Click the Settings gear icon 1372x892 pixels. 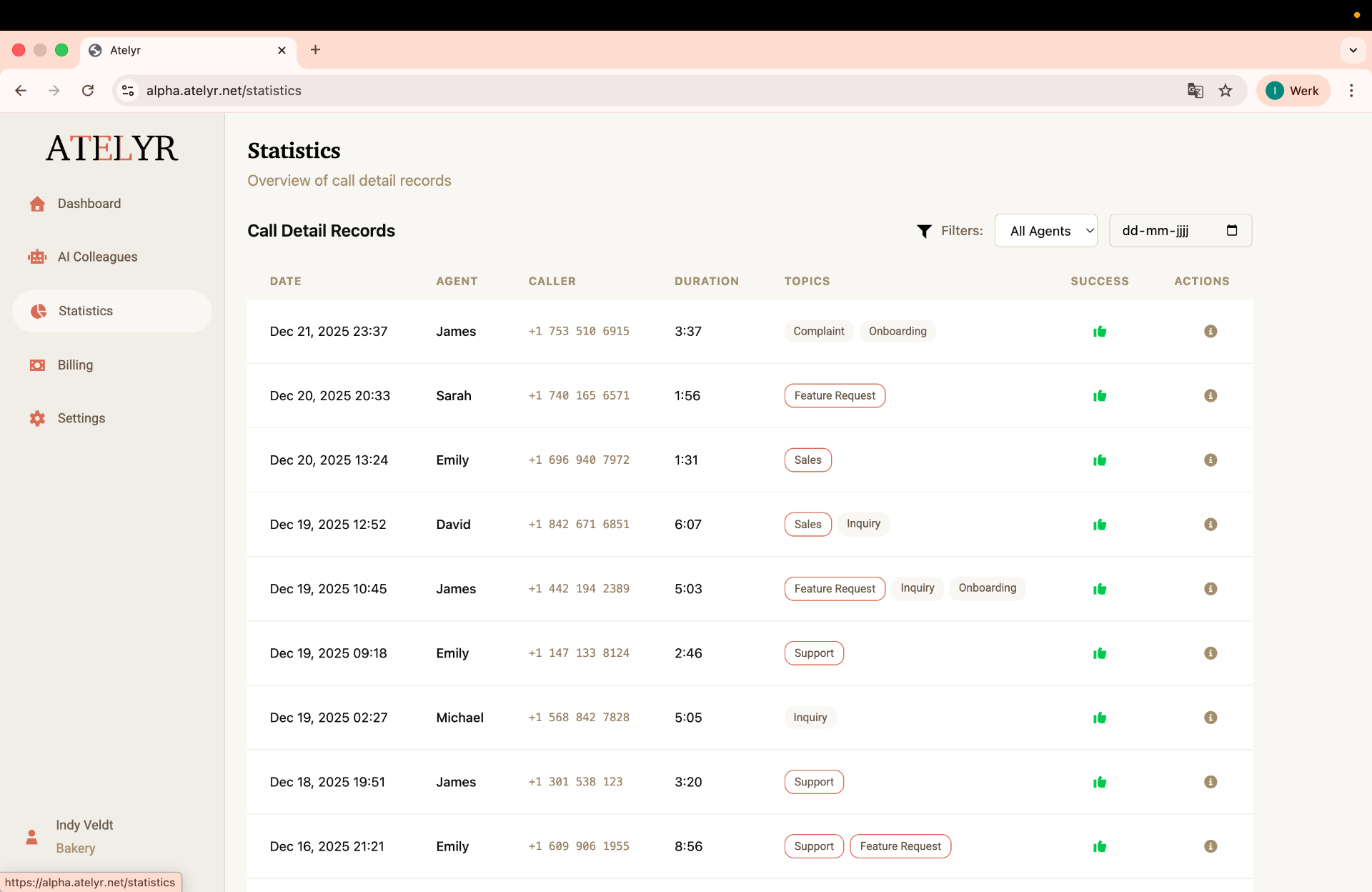click(x=37, y=419)
